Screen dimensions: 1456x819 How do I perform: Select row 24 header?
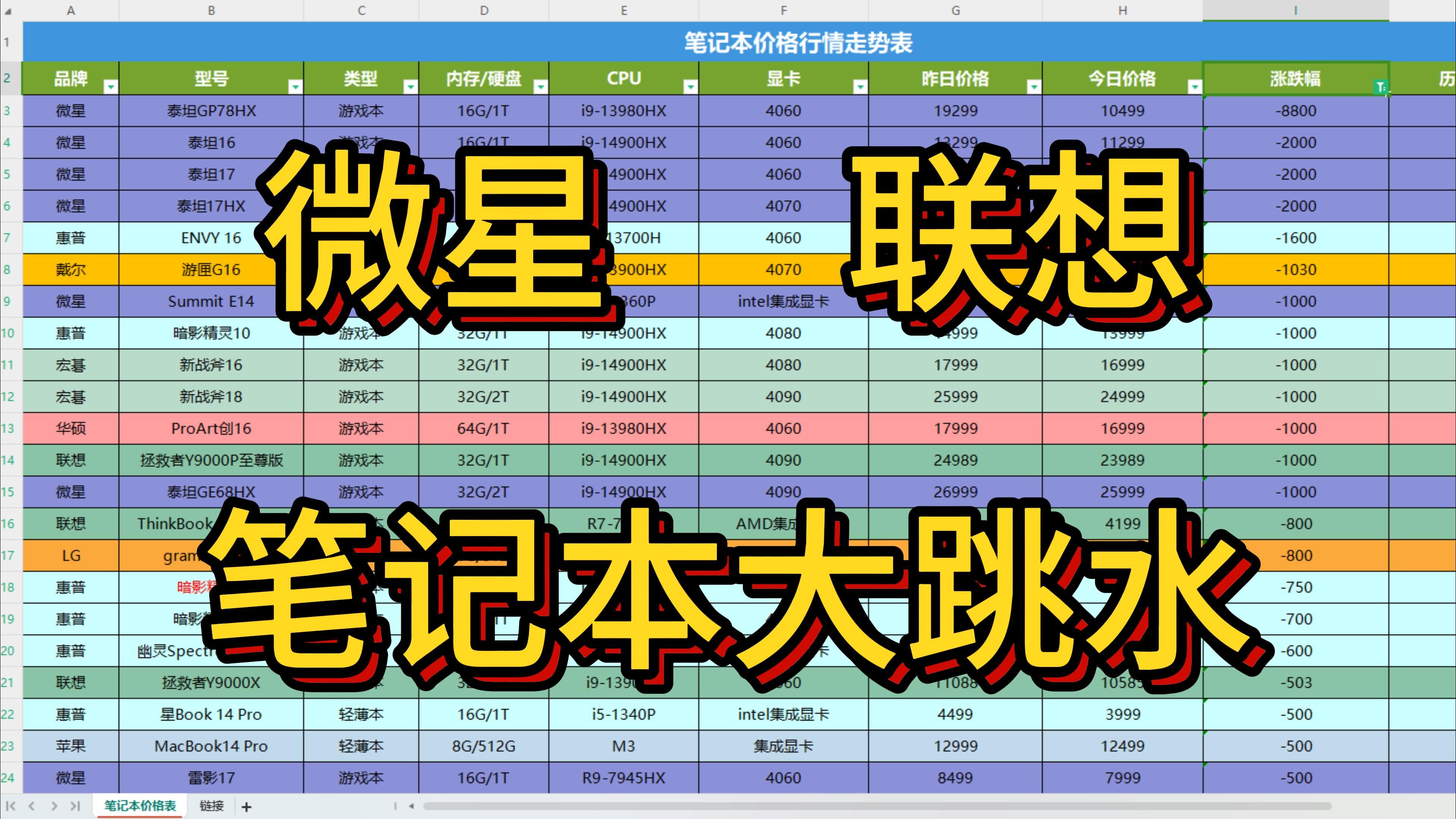pyautogui.click(x=11, y=777)
